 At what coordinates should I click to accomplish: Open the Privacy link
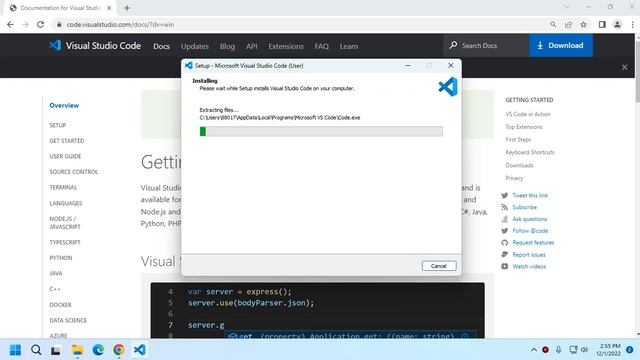(x=514, y=178)
